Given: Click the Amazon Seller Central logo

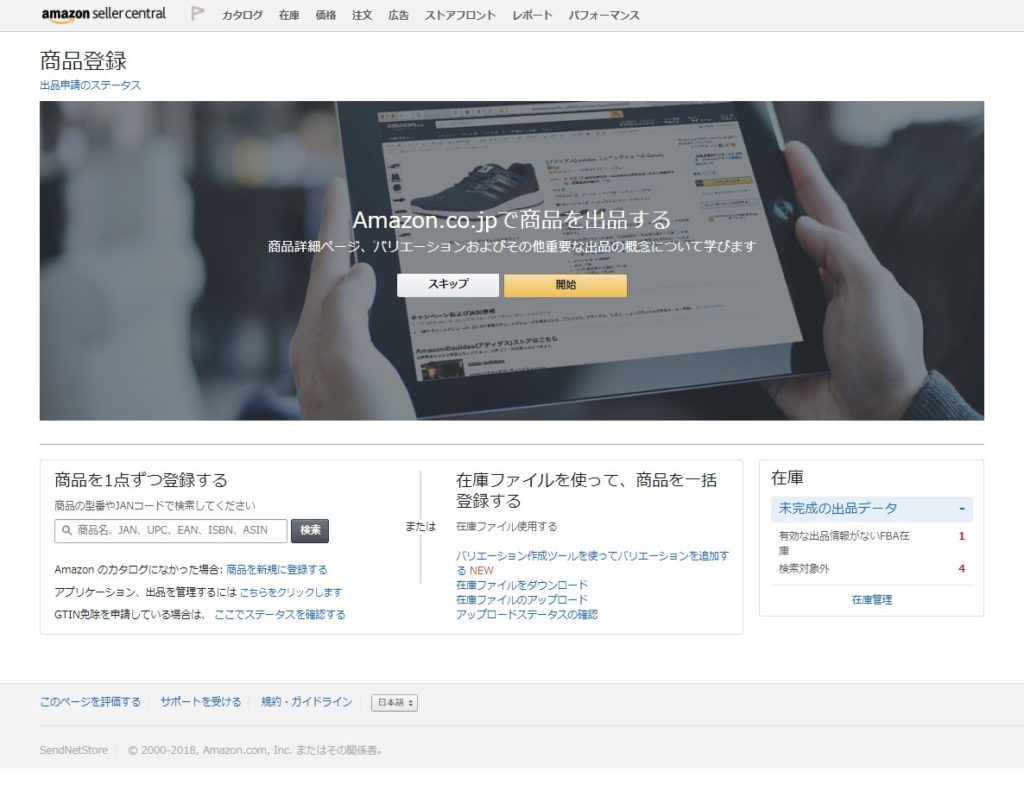Looking at the screenshot, I should 103,14.
